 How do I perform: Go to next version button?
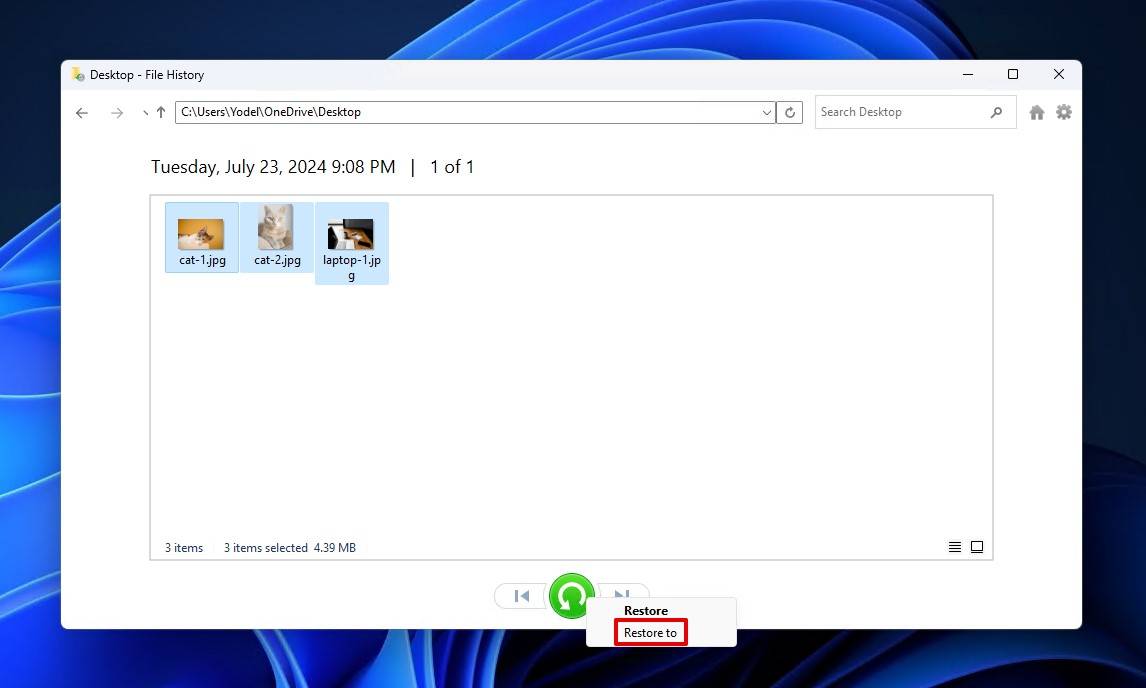click(624, 593)
